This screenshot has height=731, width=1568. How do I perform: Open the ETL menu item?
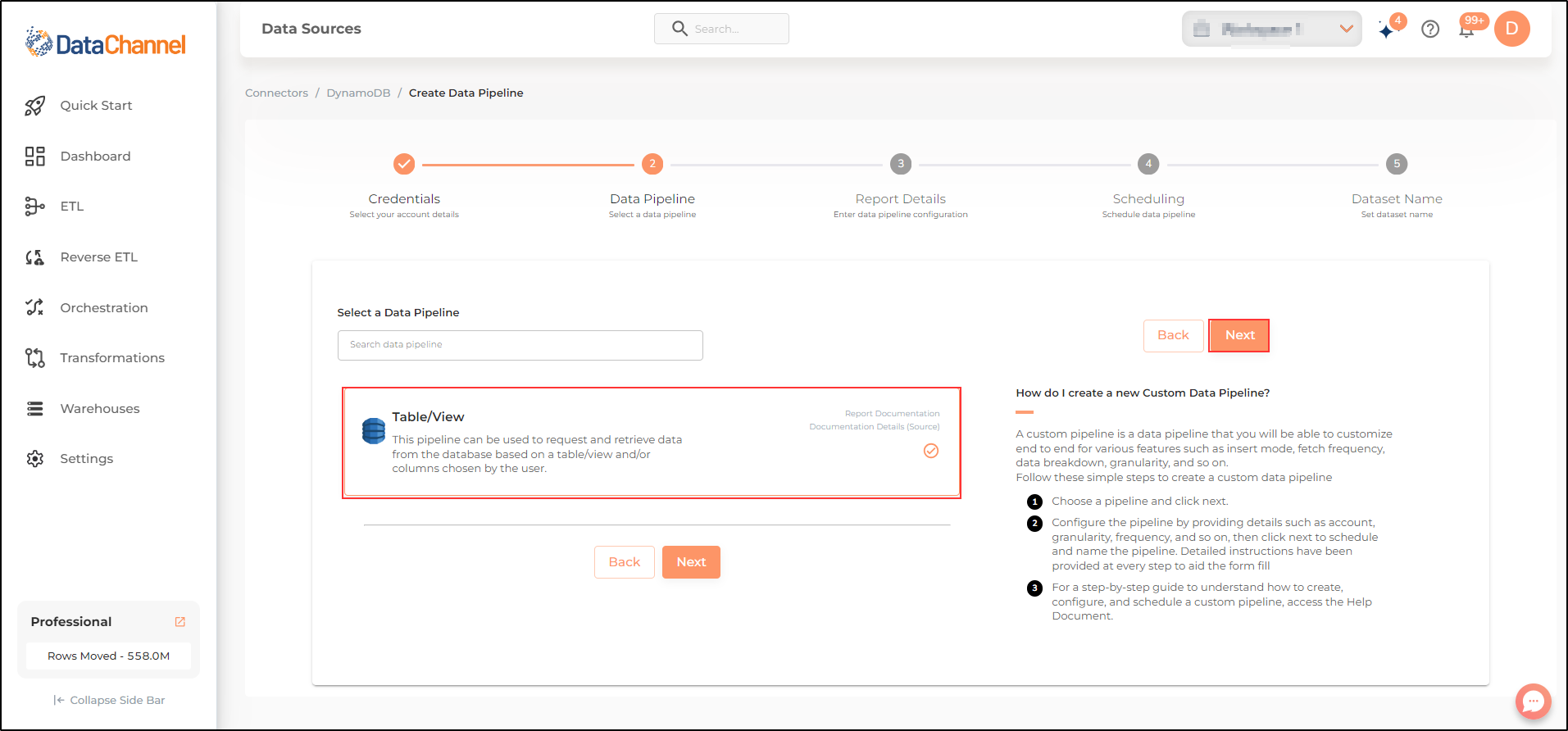click(x=72, y=207)
